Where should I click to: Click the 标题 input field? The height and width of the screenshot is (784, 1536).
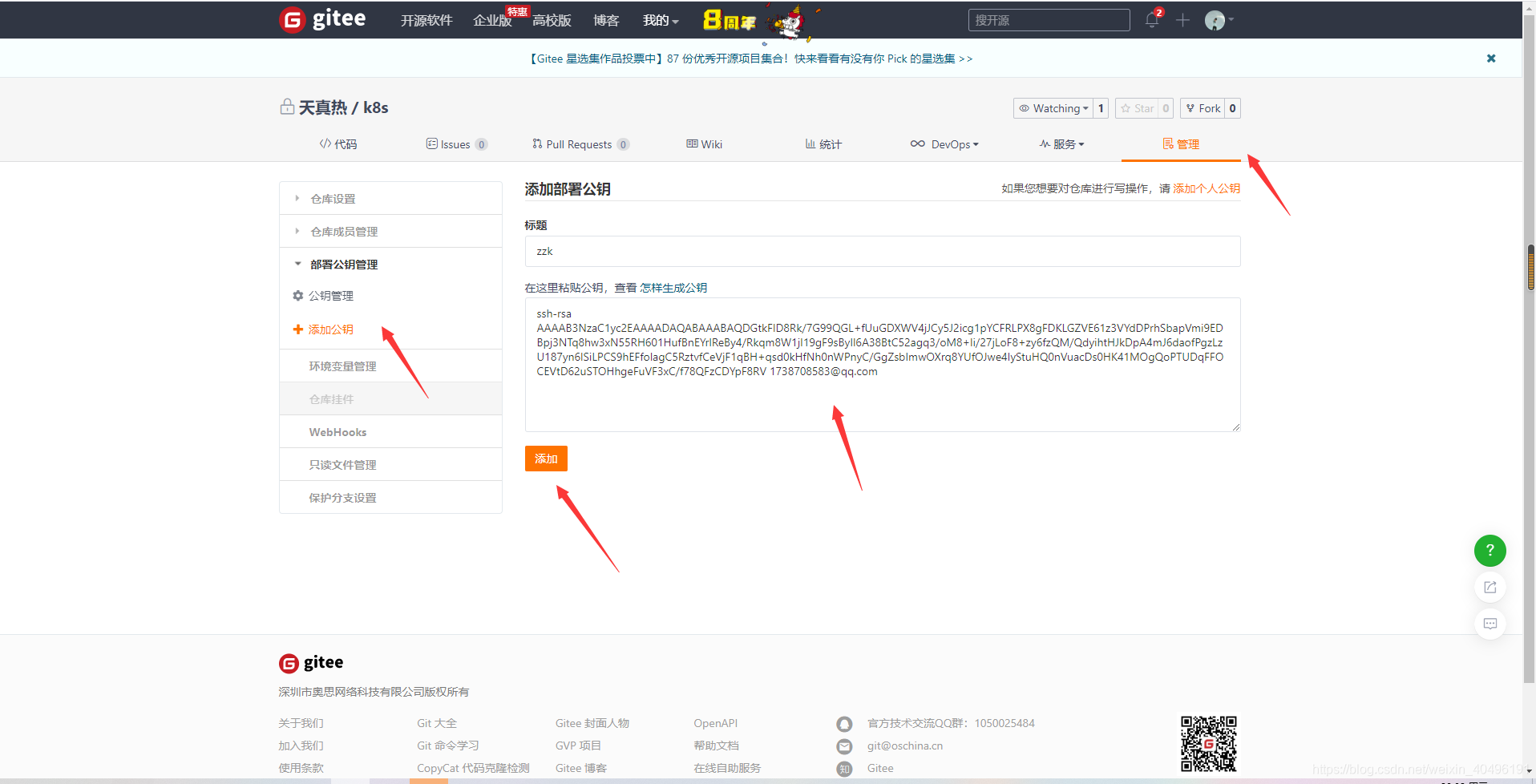pos(883,251)
